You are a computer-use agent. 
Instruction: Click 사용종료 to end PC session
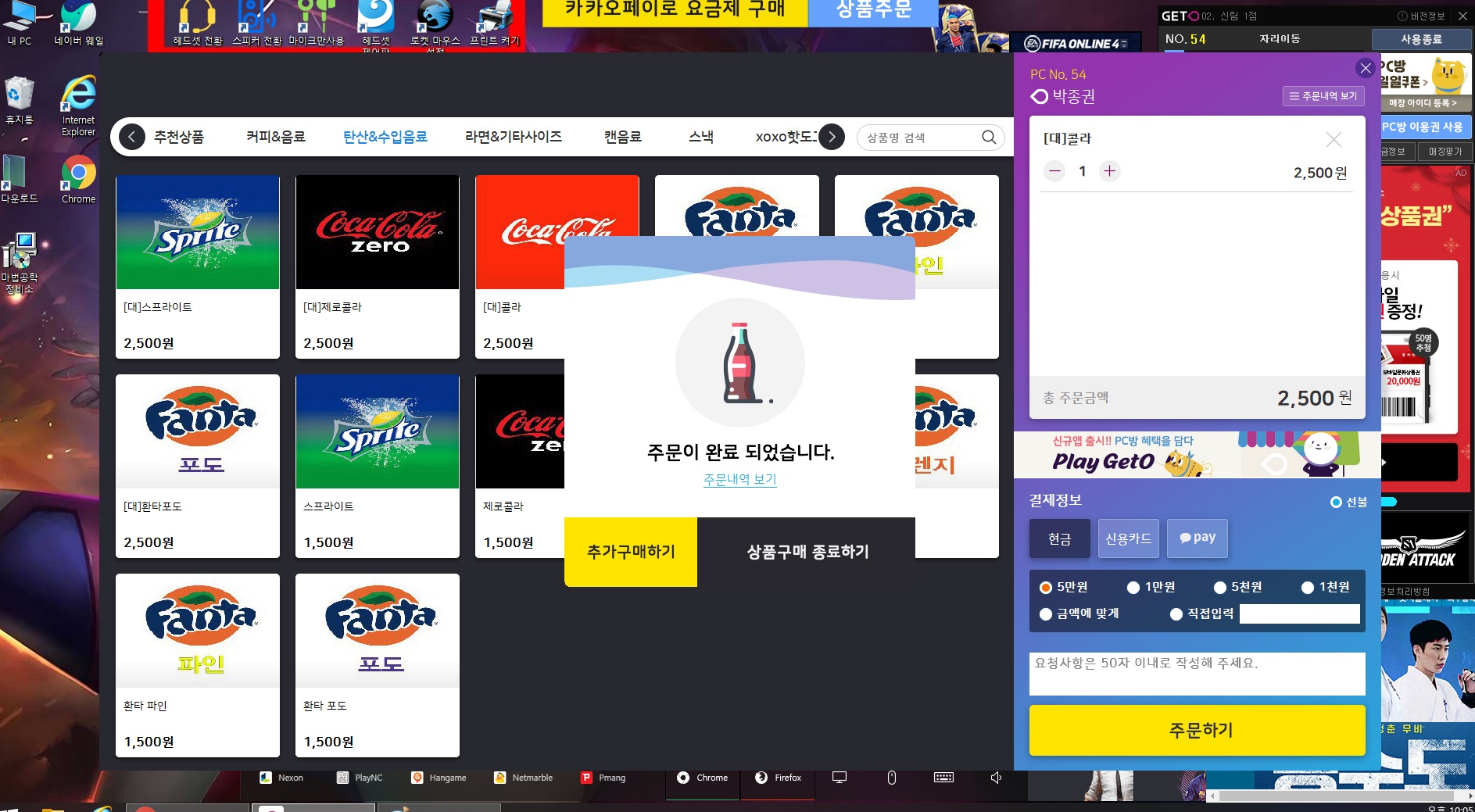click(x=1421, y=39)
